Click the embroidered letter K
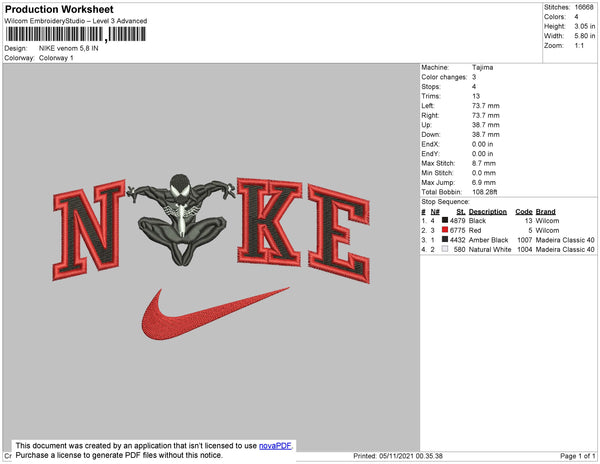 click(x=270, y=222)
